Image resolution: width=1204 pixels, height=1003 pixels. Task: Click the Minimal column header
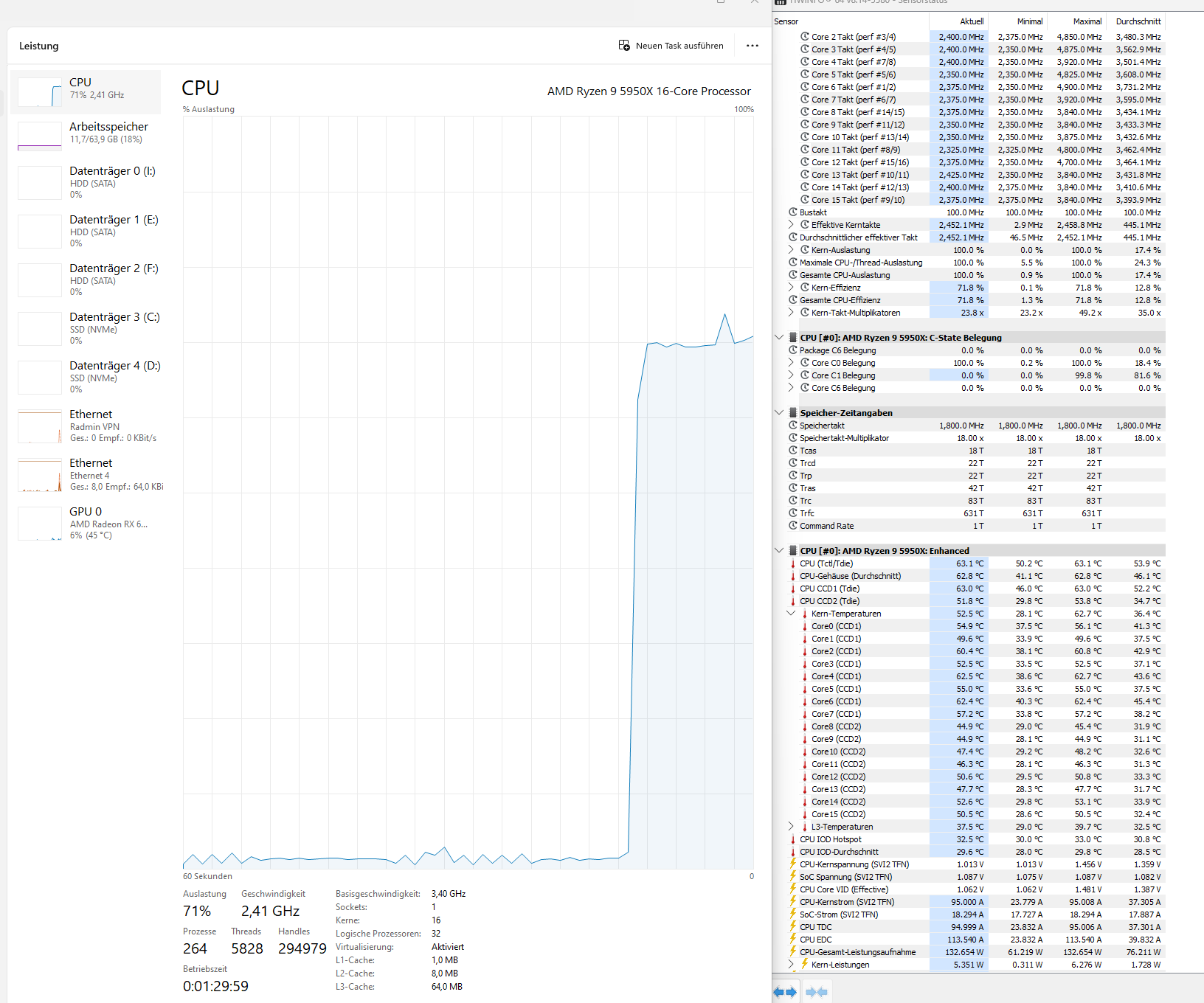[1017, 21]
